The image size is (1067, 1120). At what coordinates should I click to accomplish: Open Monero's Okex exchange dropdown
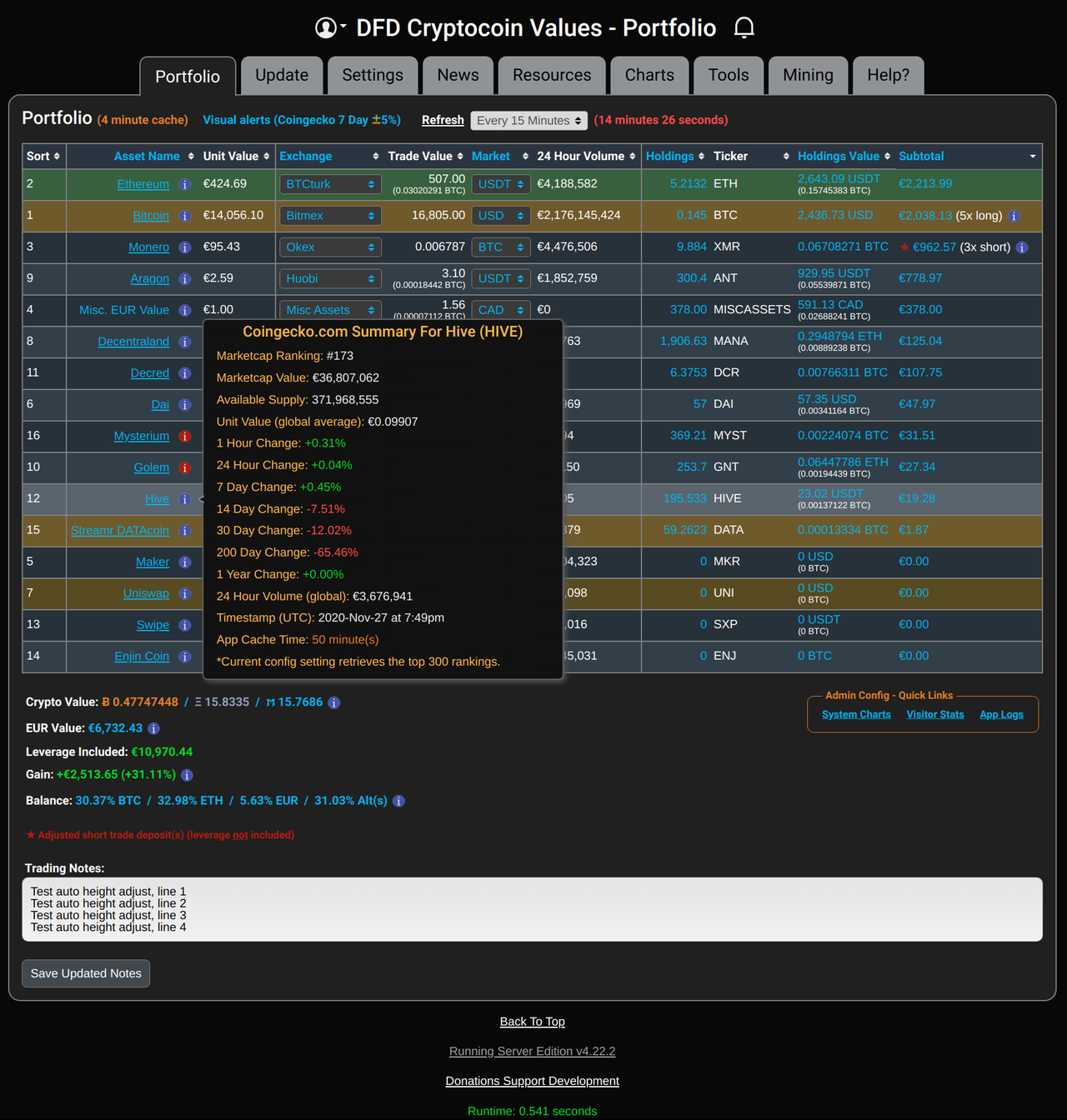tap(330, 247)
